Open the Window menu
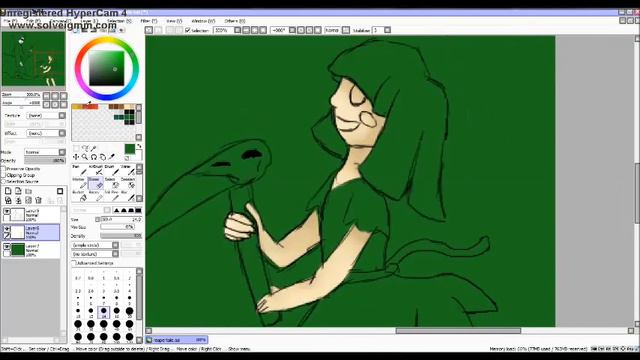 click(x=203, y=21)
